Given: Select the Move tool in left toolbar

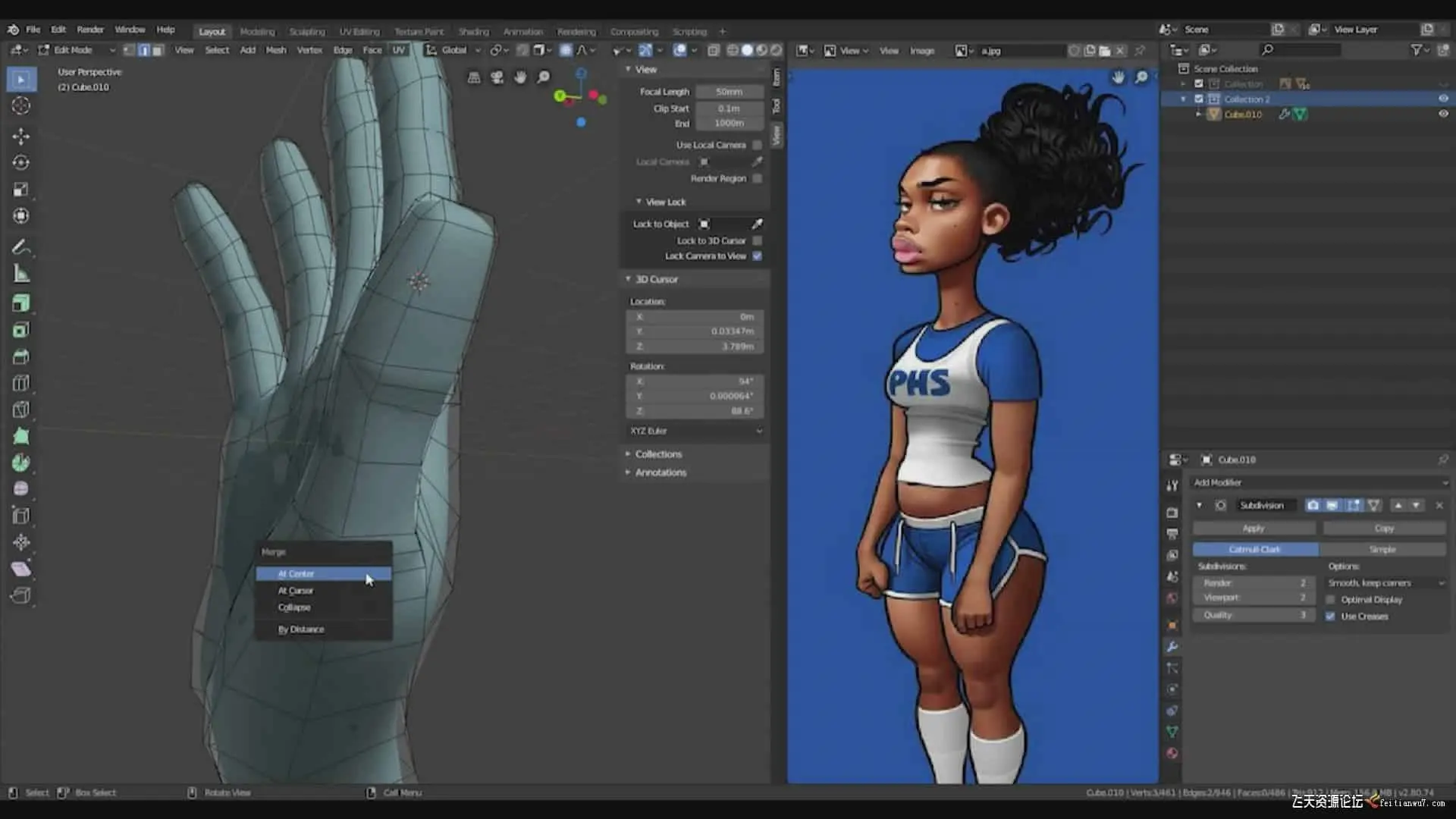Looking at the screenshot, I should pos(21,136).
